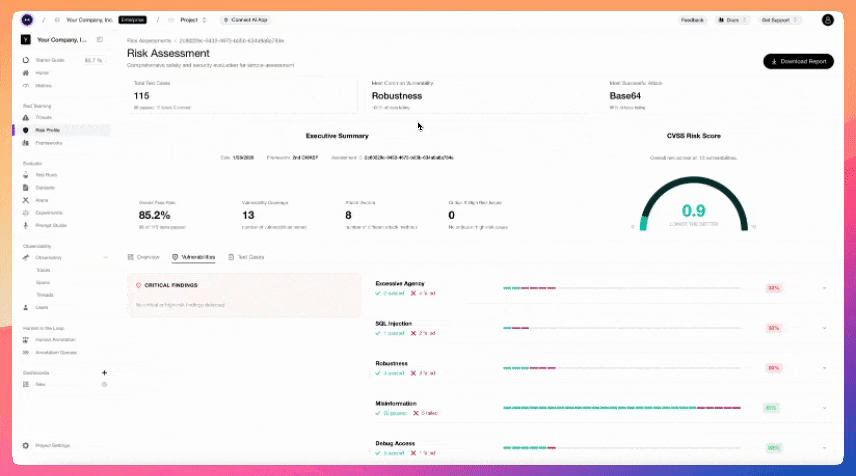
Task: Click the Download Report button
Action: (x=797, y=61)
